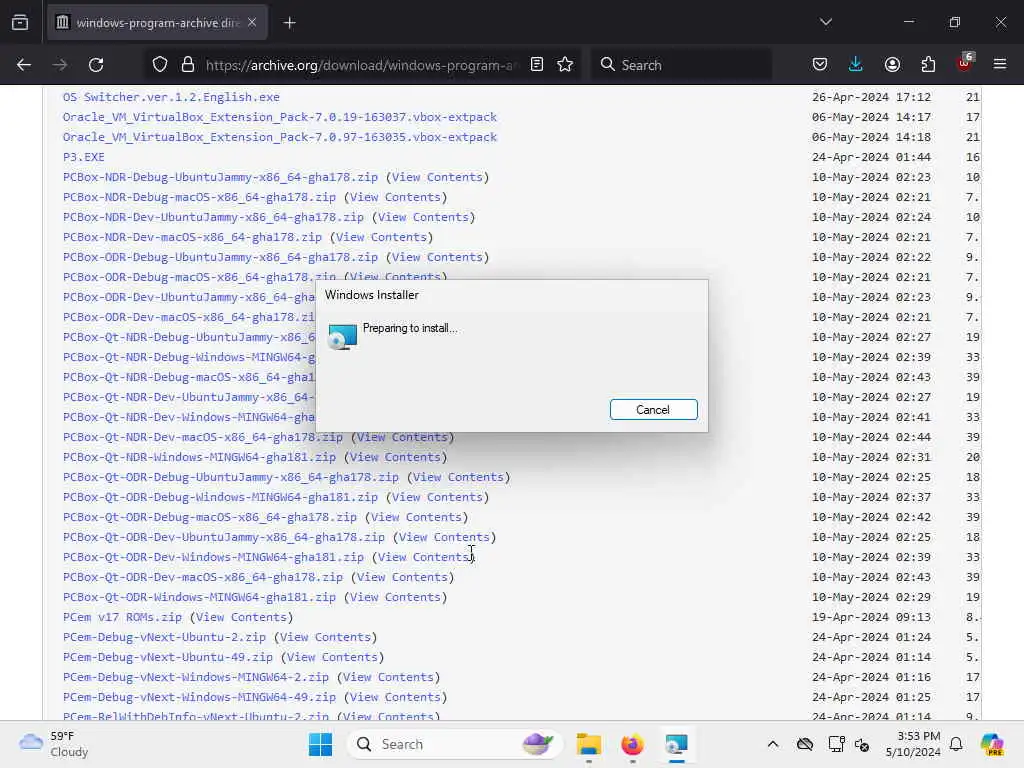The height and width of the screenshot is (768, 1024).
Task: Click date 26-Apr-2024 17:12 text
Action: pyautogui.click(x=871, y=97)
